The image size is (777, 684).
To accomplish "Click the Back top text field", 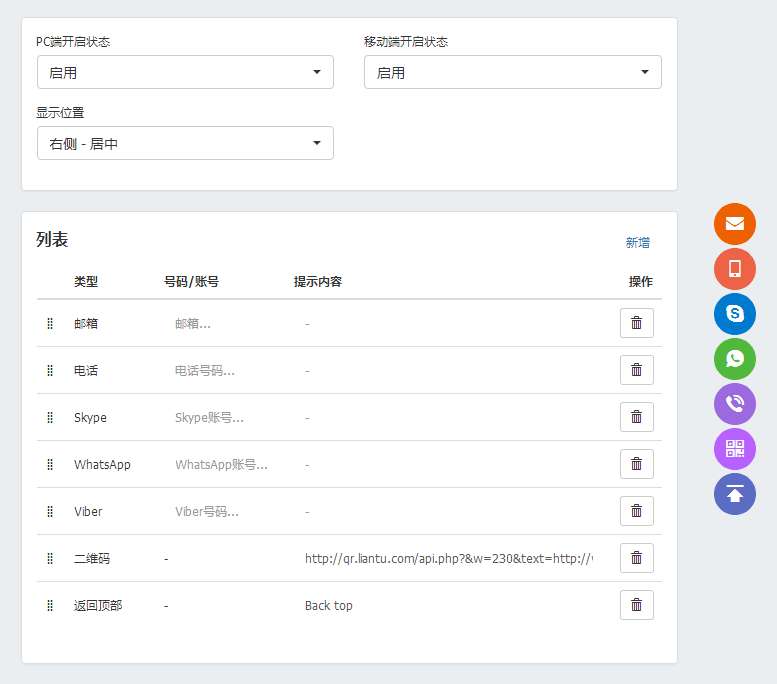I will (x=448, y=606).
